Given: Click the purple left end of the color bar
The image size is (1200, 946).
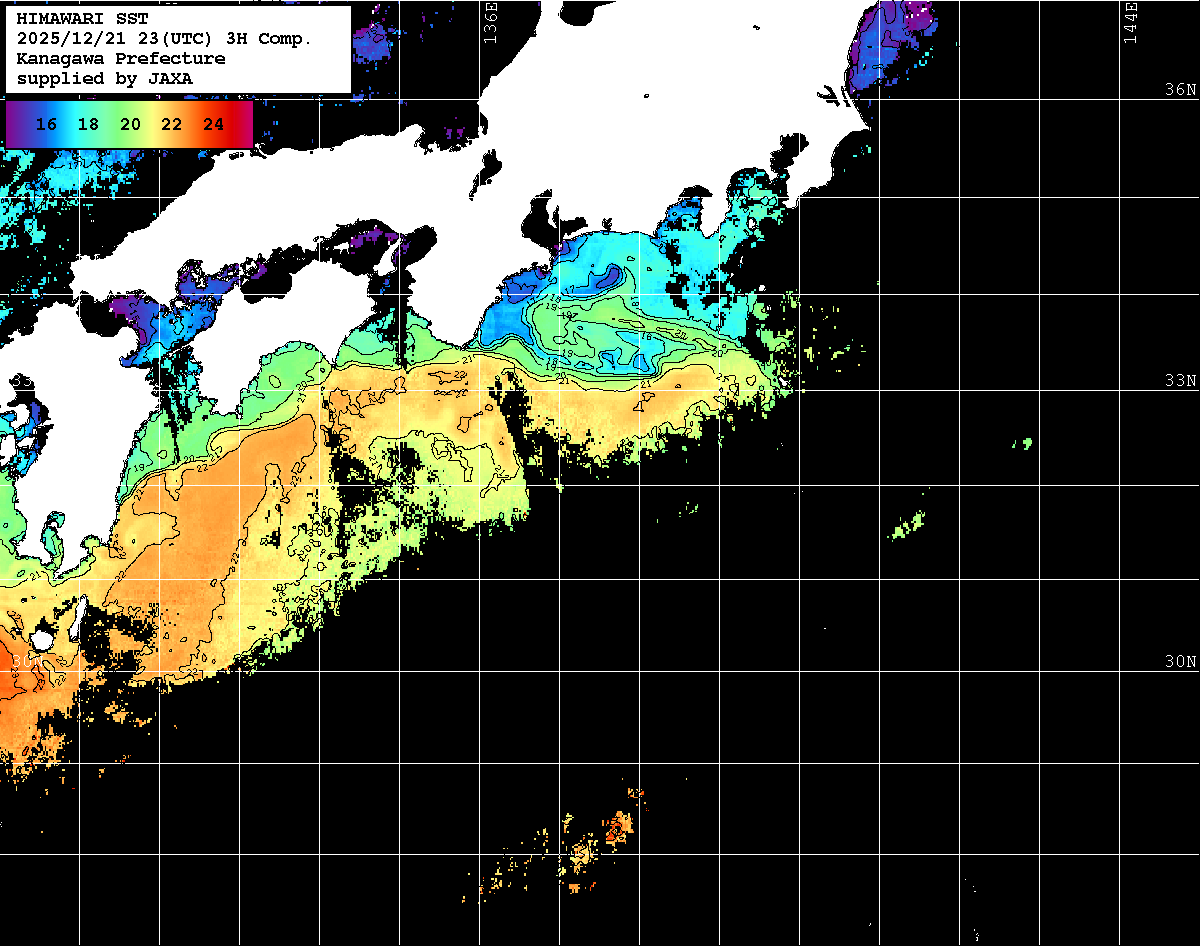Looking at the screenshot, I should coord(14,125).
